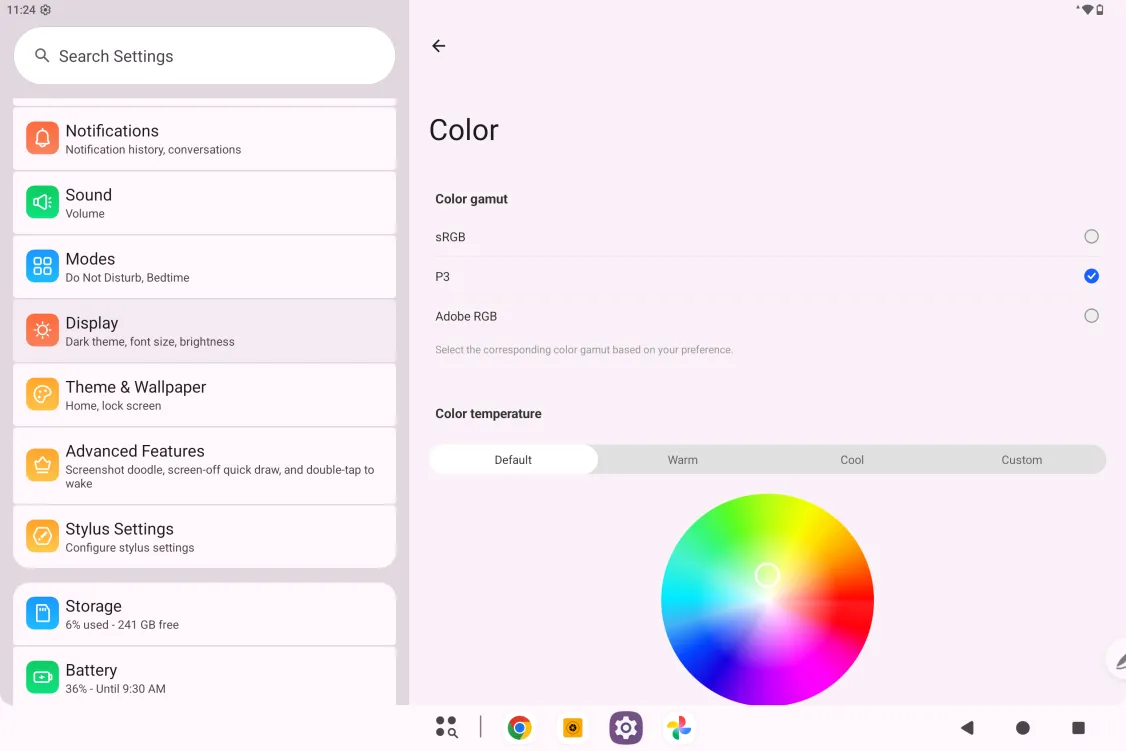Launch Chrome from the taskbar

tap(519, 727)
